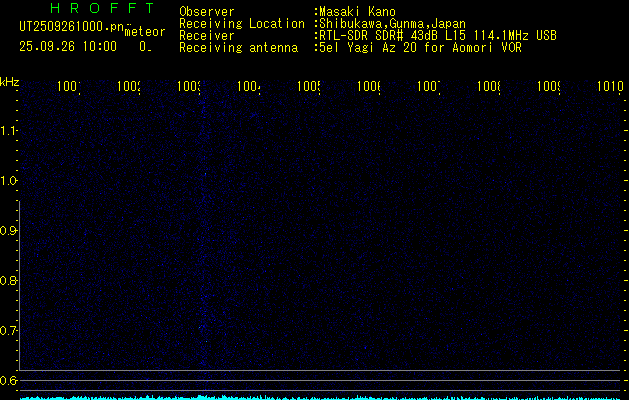This screenshot has height=400, width=629.
Task: Click the 0.8 kHz frequency tick
Action: tap(9, 281)
